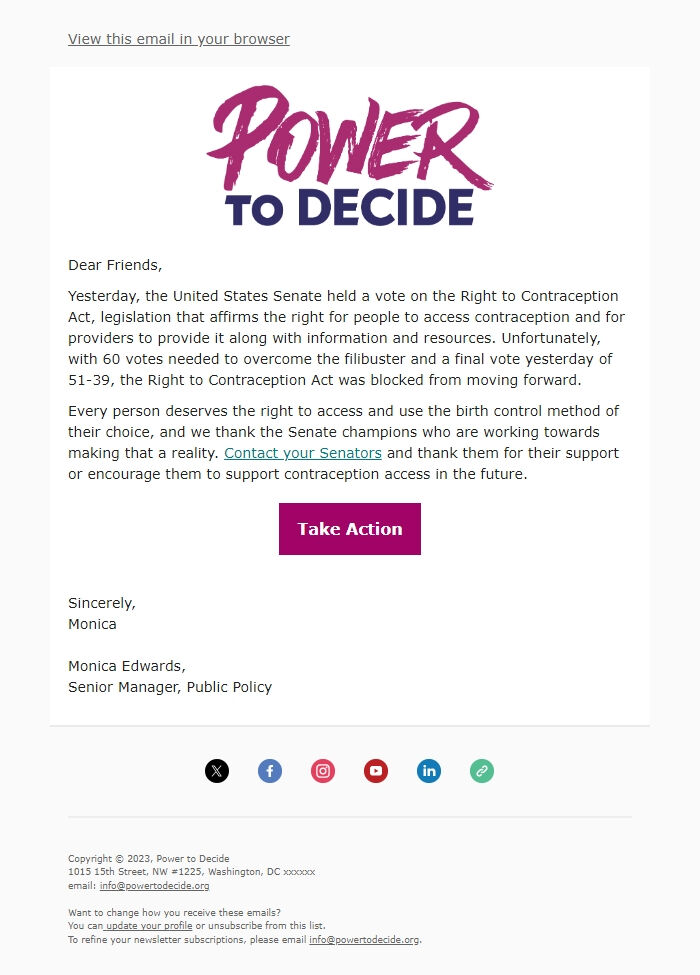Click the green website link icon
700x975 pixels.
tap(482, 770)
